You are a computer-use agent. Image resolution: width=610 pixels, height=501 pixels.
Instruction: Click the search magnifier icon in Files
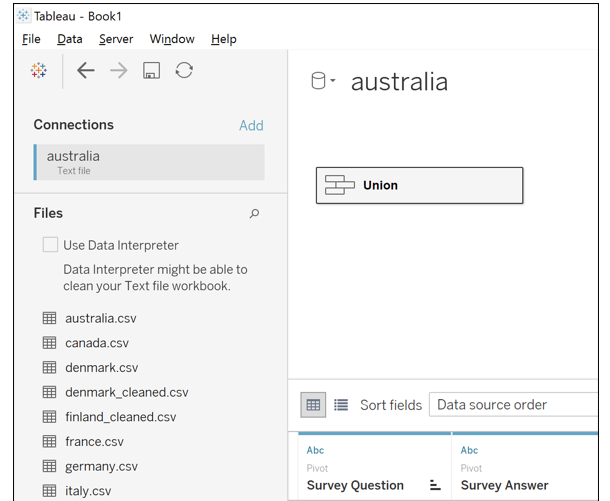[254, 213]
